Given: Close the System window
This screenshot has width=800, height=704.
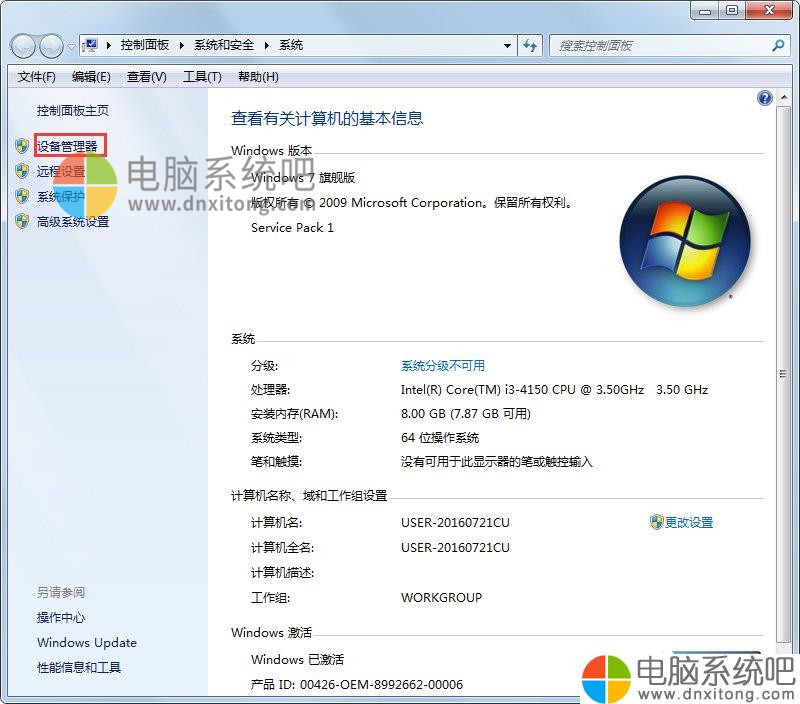Looking at the screenshot, I should coord(769,10).
